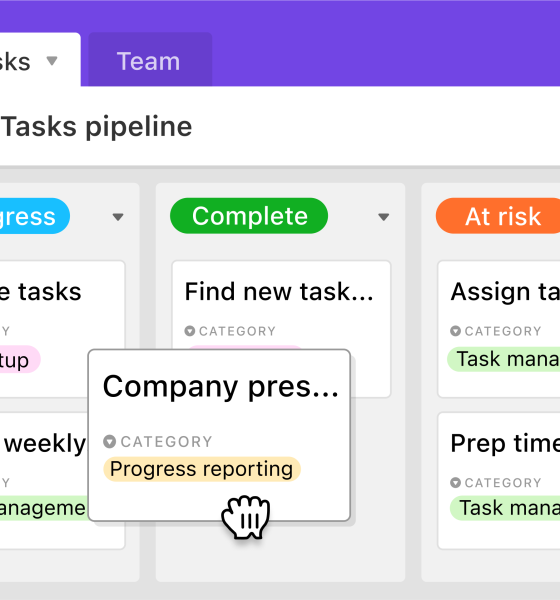Click Task mana tag on Assign card
Screen dimensions: 560x600
504,359
